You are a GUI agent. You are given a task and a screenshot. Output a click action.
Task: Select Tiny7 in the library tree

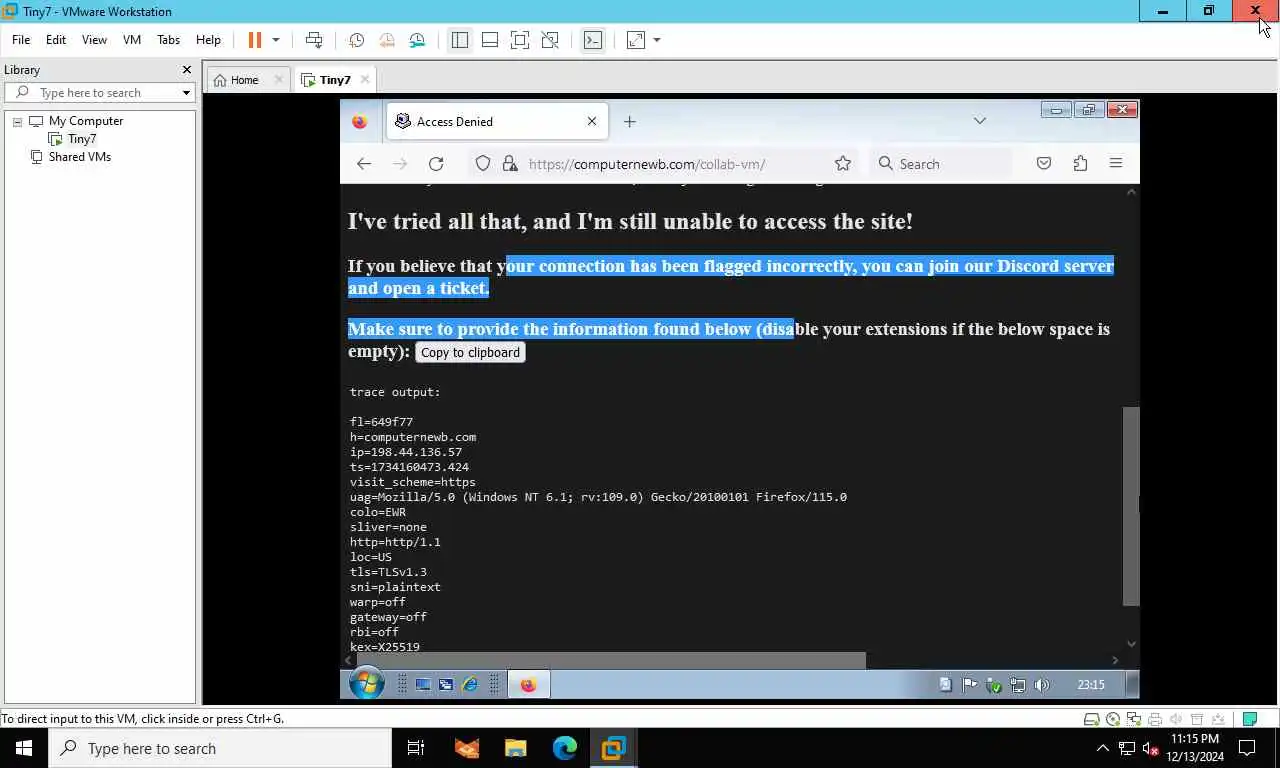(x=82, y=139)
